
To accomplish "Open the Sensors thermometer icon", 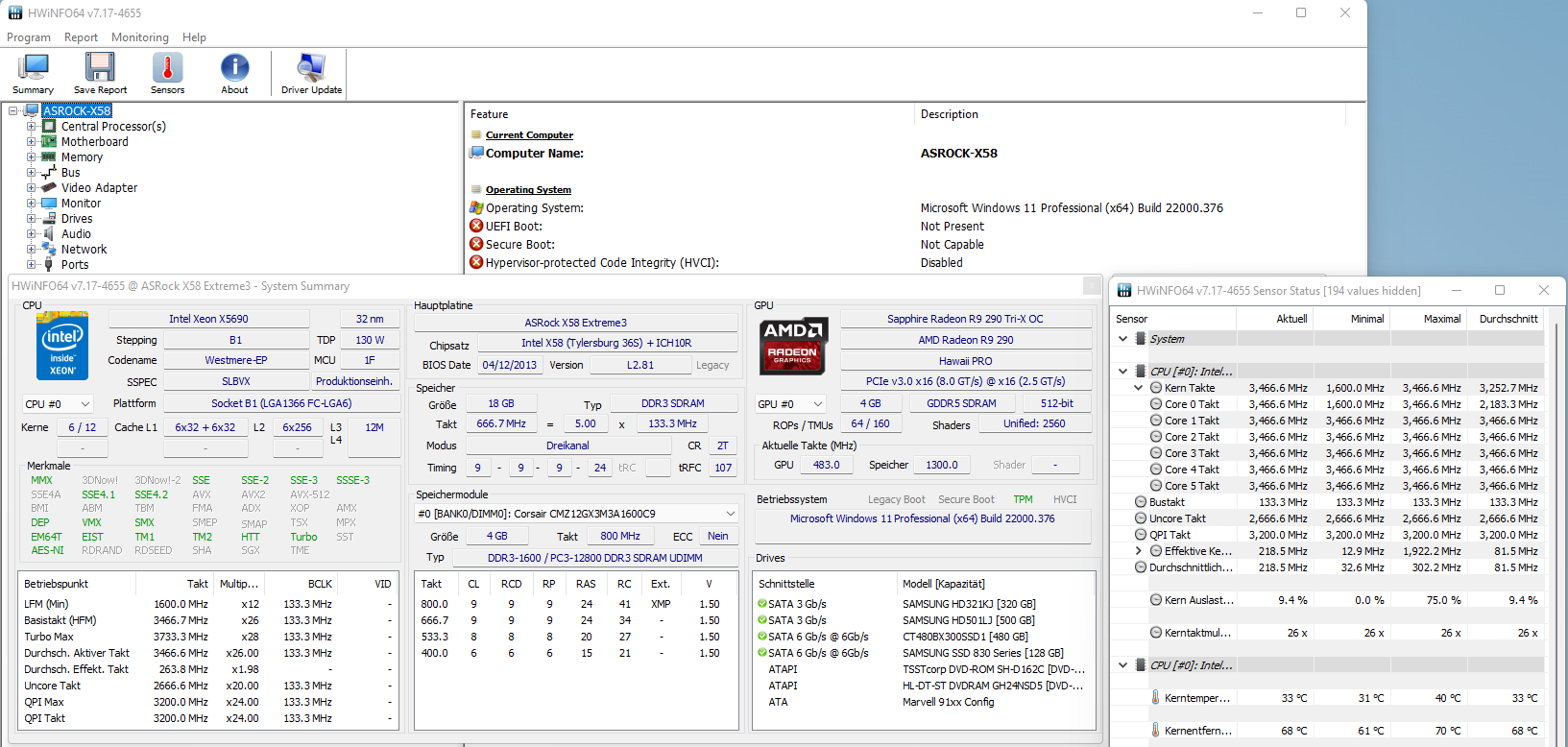I will coord(167,73).
